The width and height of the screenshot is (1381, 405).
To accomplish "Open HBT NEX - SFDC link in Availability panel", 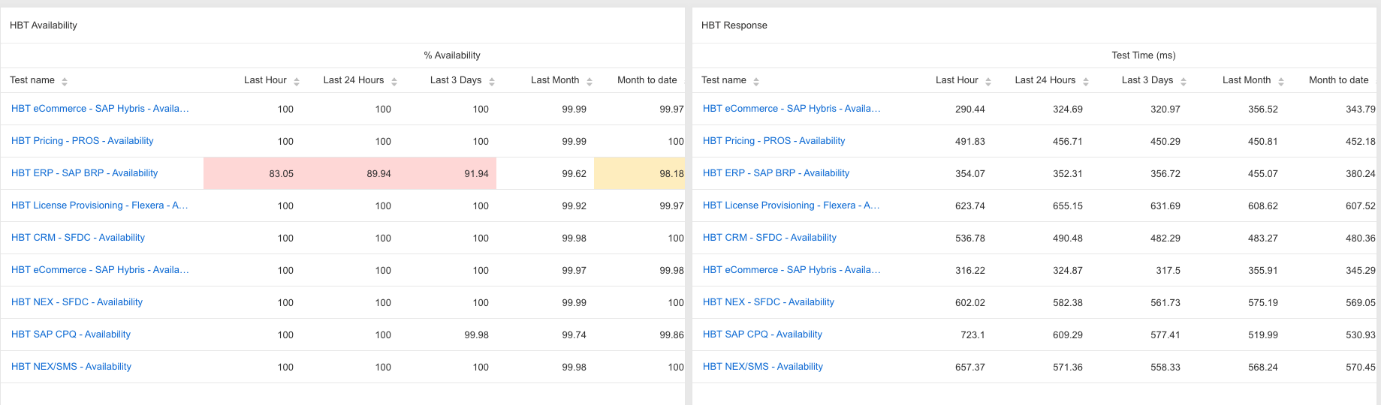I will (x=77, y=302).
